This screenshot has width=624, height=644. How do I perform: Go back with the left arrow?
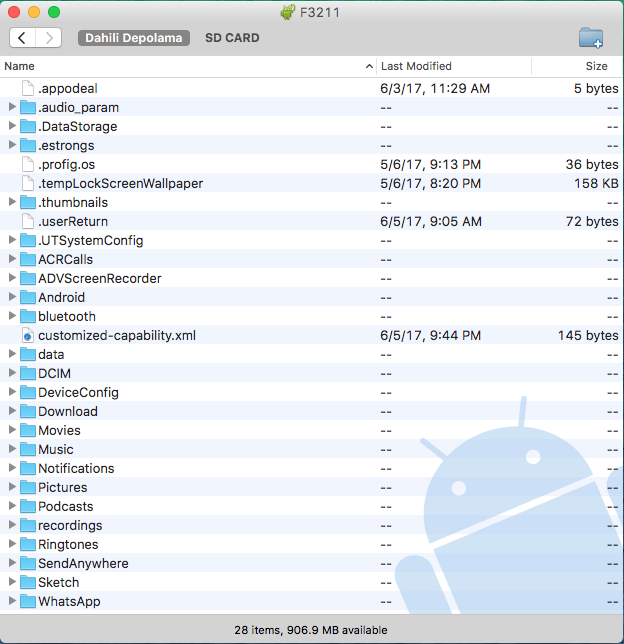23,38
